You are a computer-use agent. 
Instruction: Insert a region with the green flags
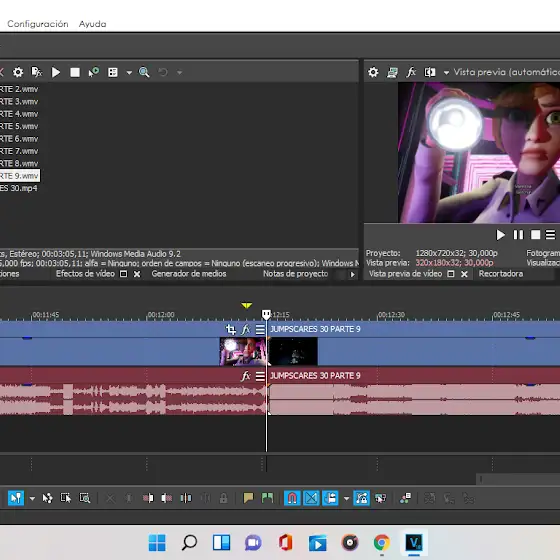pyautogui.click(x=267, y=498)
